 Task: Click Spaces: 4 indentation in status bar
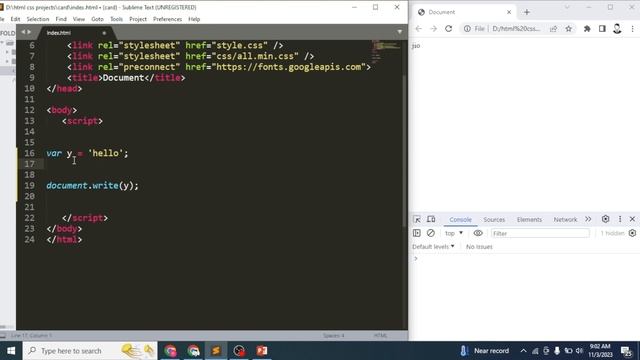(x=333, y=336)
